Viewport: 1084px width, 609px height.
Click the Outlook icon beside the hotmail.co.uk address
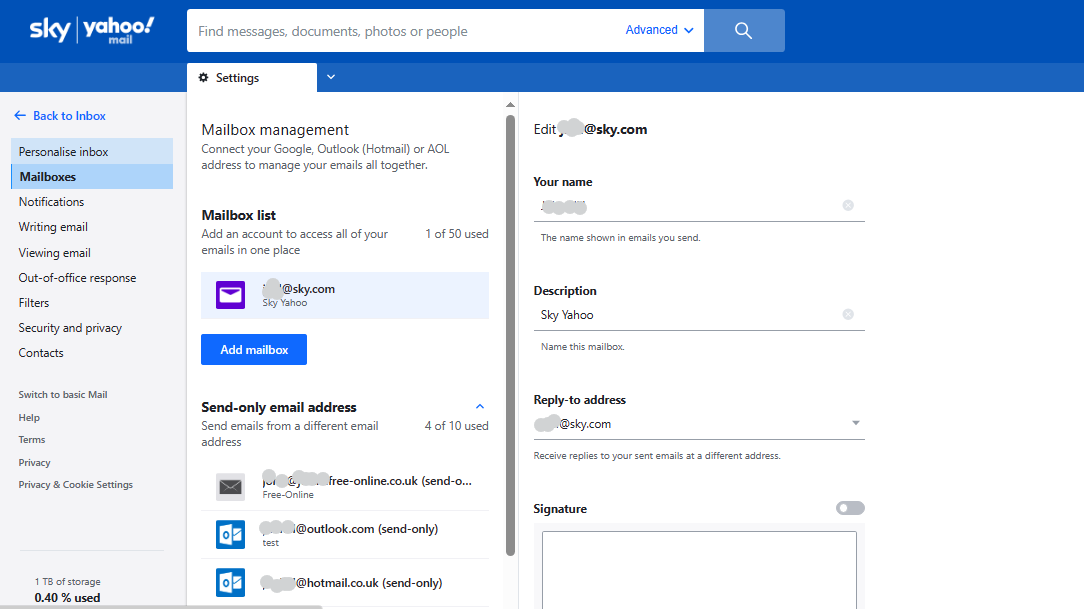tap(230, 582)
